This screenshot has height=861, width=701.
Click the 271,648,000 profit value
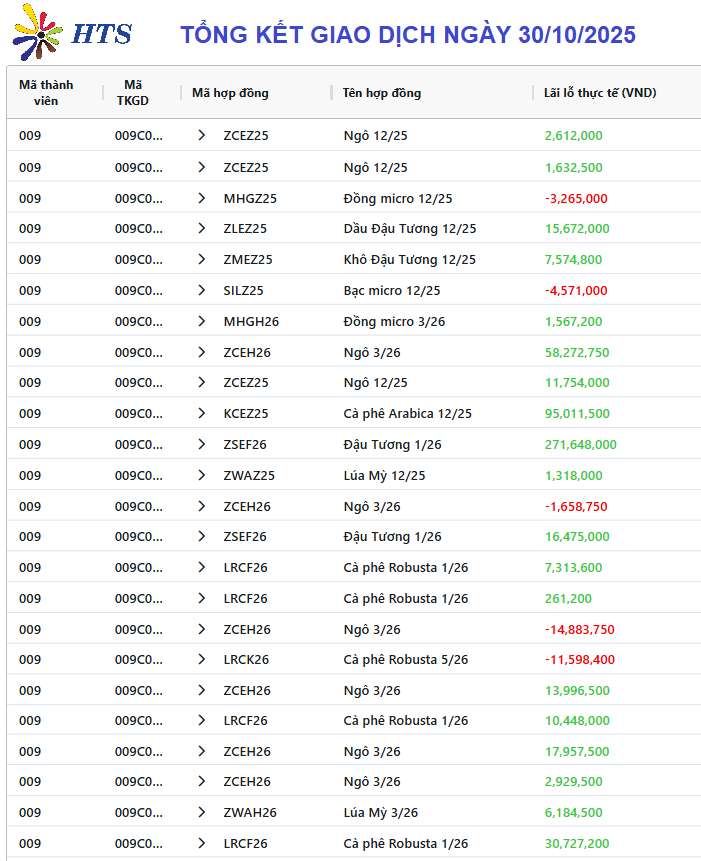pos(580,444)
